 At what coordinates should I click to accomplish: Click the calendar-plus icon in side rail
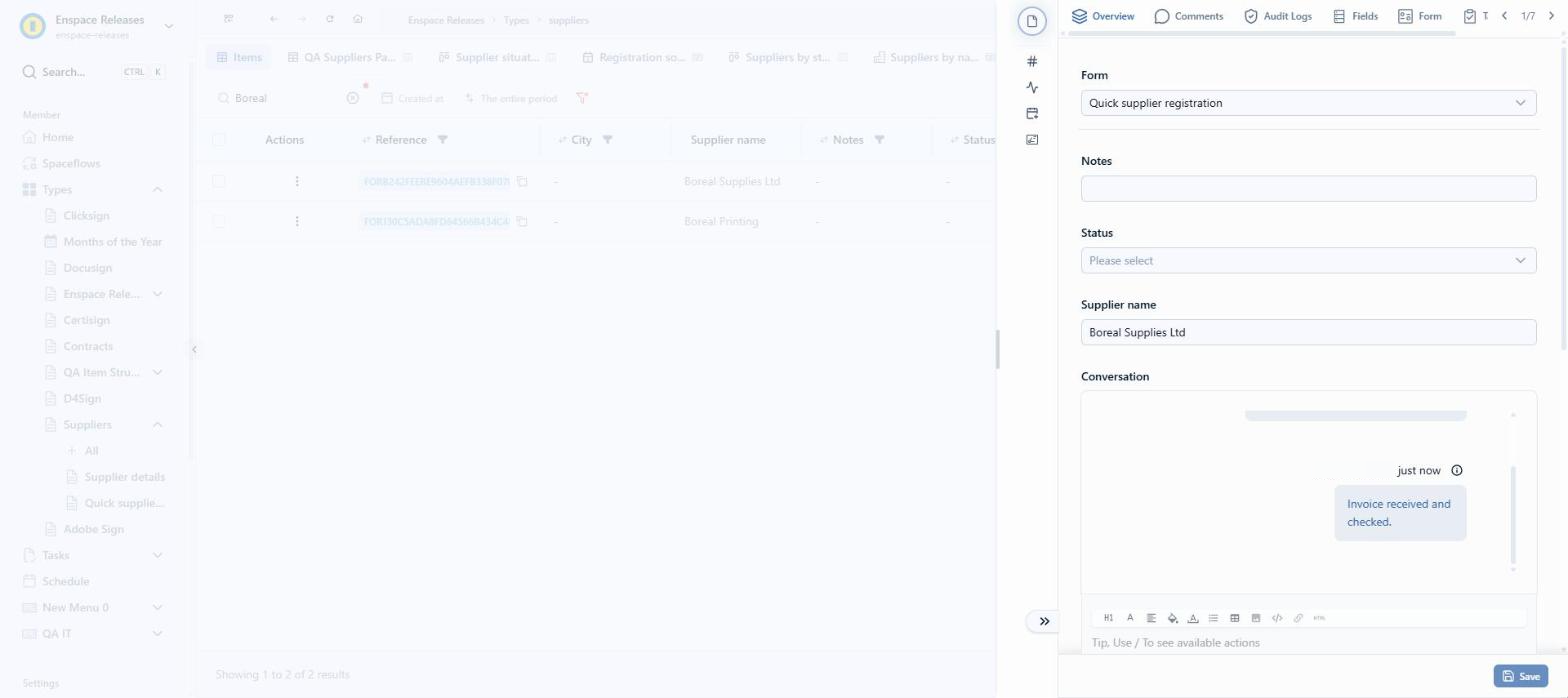(x=1032, y=113)
